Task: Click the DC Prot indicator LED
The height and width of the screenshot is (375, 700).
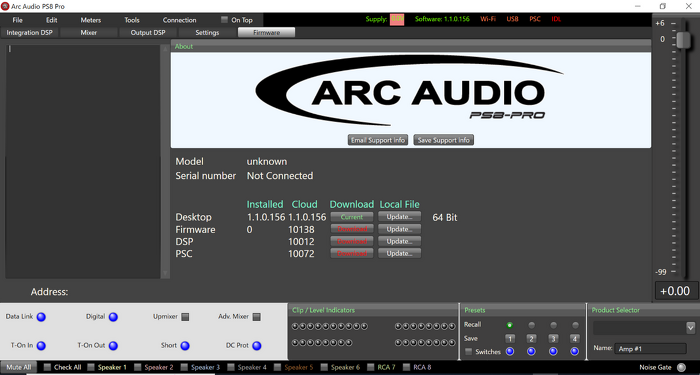Action: click(x=257, y=346)
